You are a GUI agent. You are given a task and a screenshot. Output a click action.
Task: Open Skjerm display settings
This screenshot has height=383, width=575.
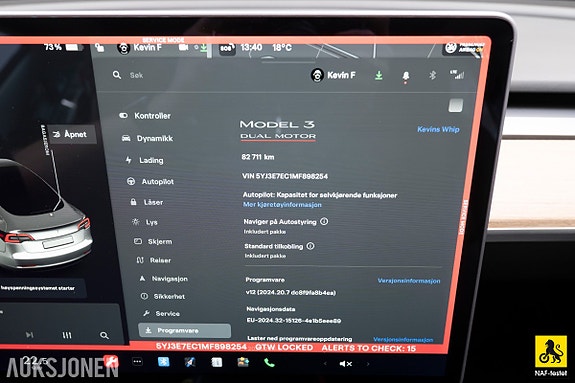coord(153,241)
